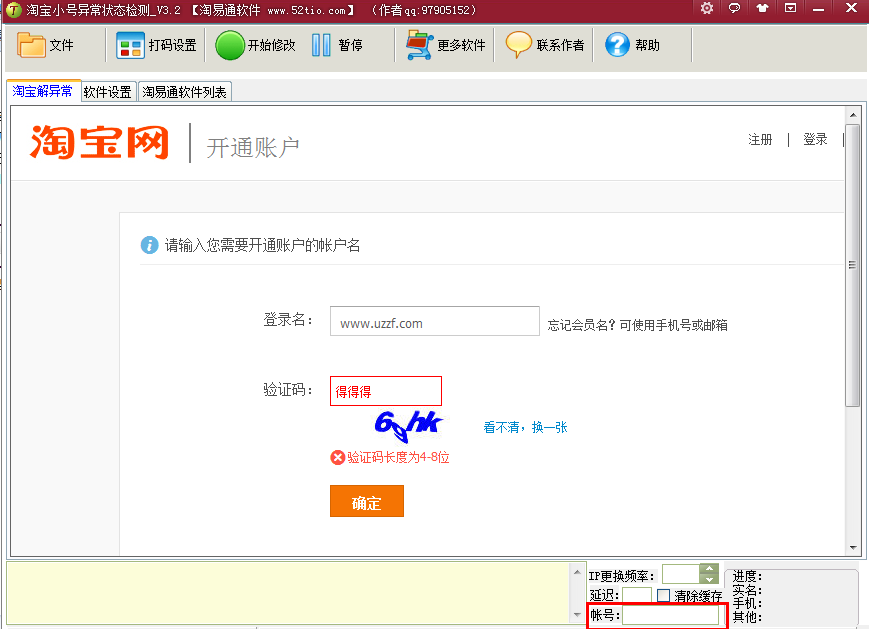Click the 延迟 input field
869x629 pixels.
pos(637,595)
